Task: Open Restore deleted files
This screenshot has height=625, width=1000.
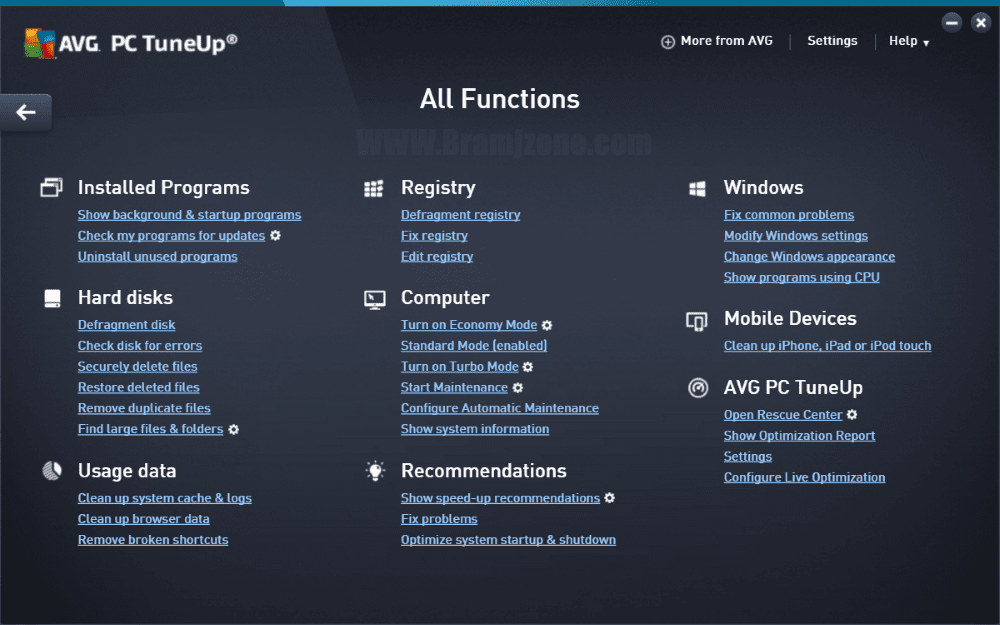Action: point(138,387)
